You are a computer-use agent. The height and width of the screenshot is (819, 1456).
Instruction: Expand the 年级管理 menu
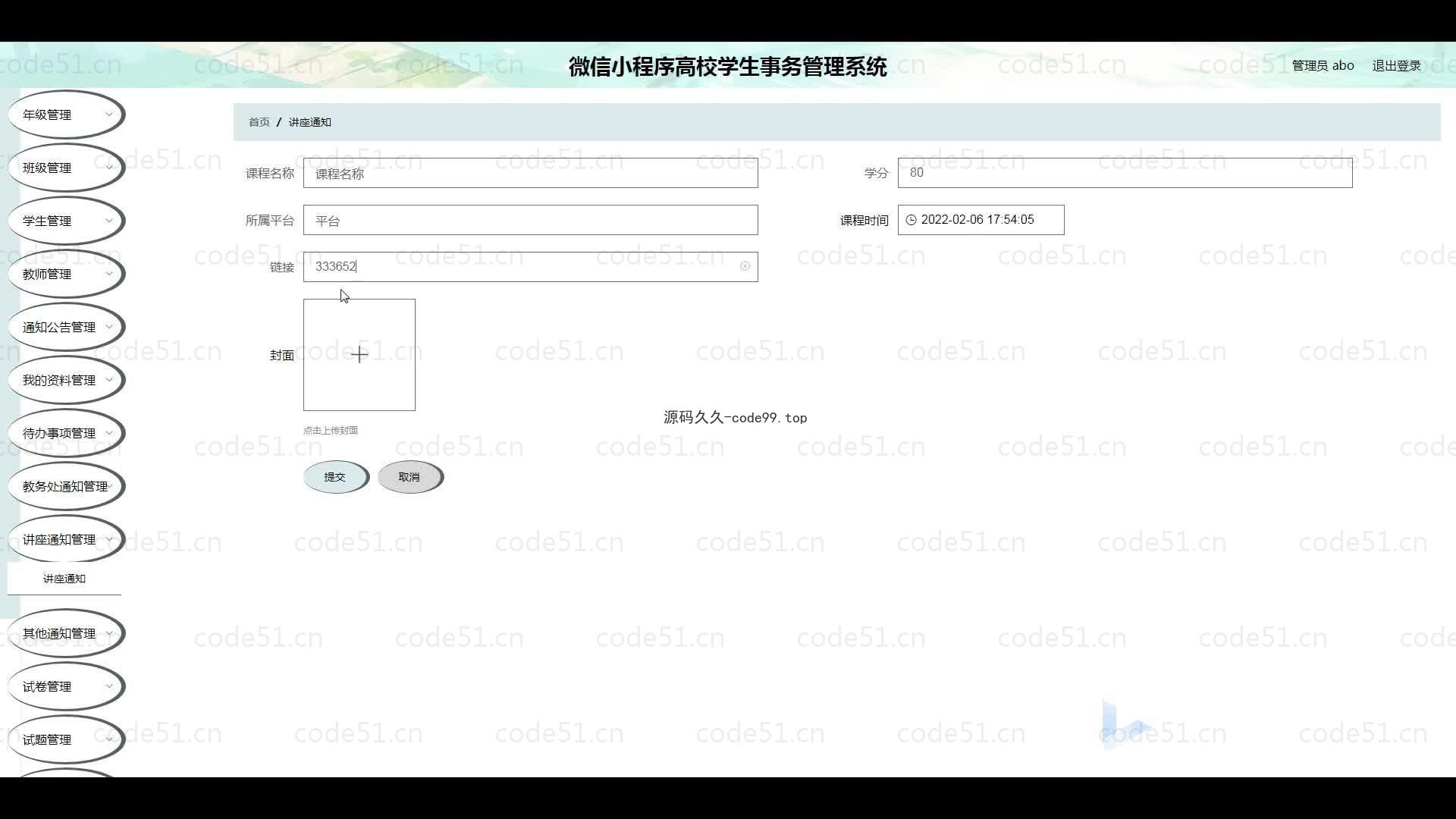(66, 115)
